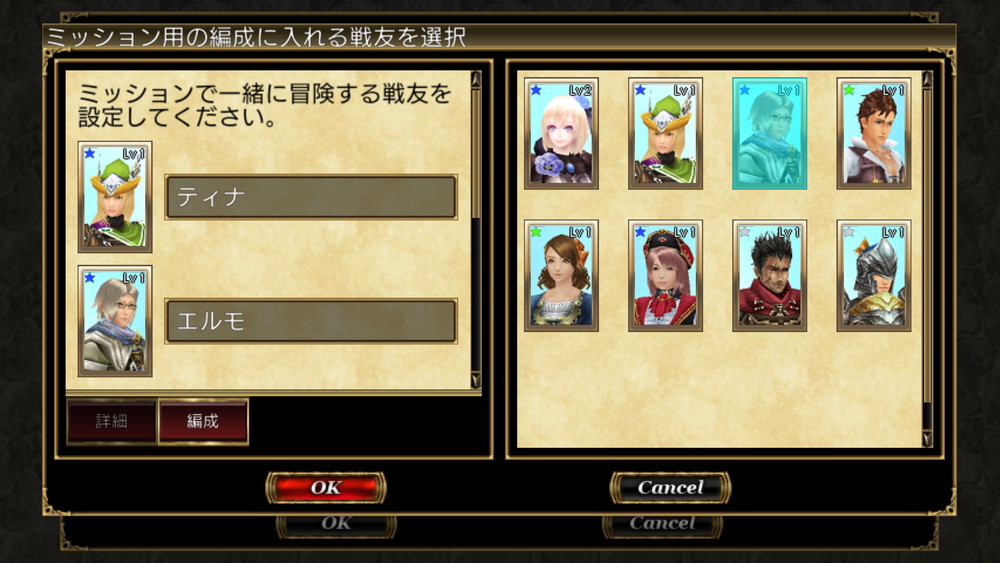Confirm with the red OK button
The image size is (1000, 563).
click(326, 488)
